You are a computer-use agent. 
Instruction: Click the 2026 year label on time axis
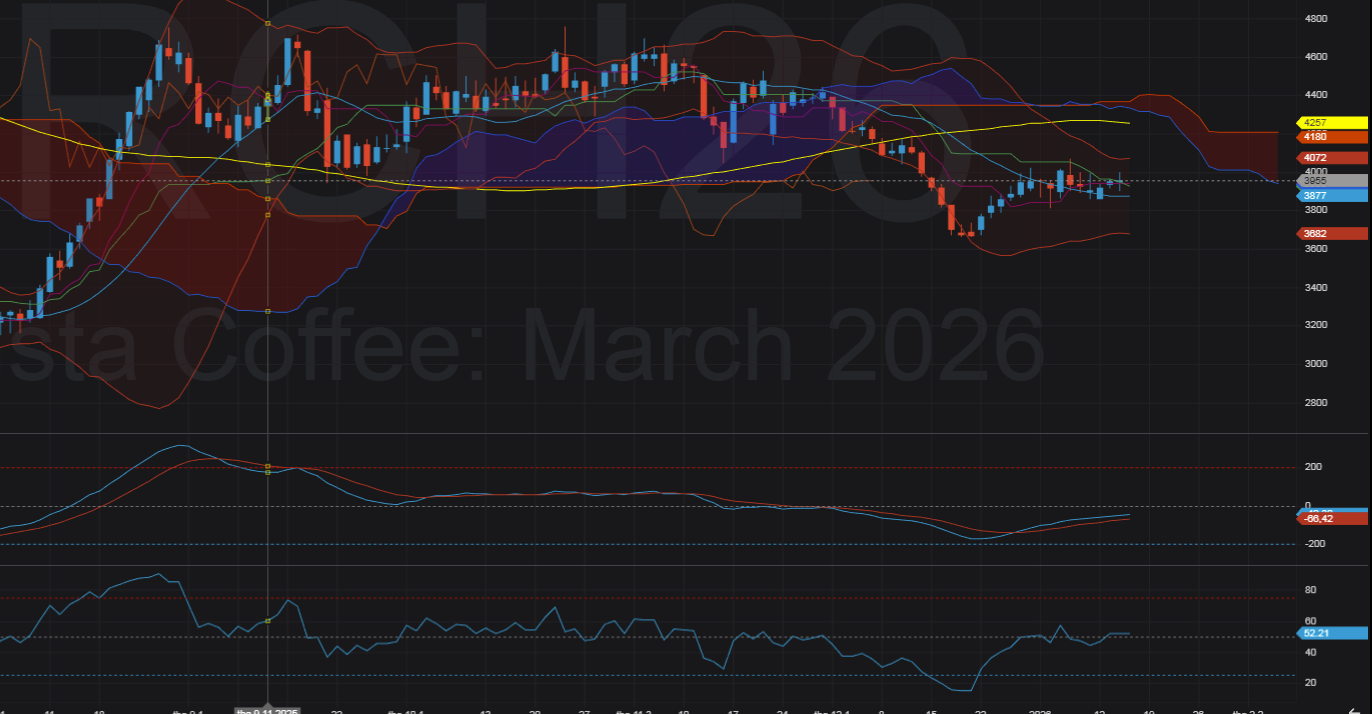click(1041, 709)
